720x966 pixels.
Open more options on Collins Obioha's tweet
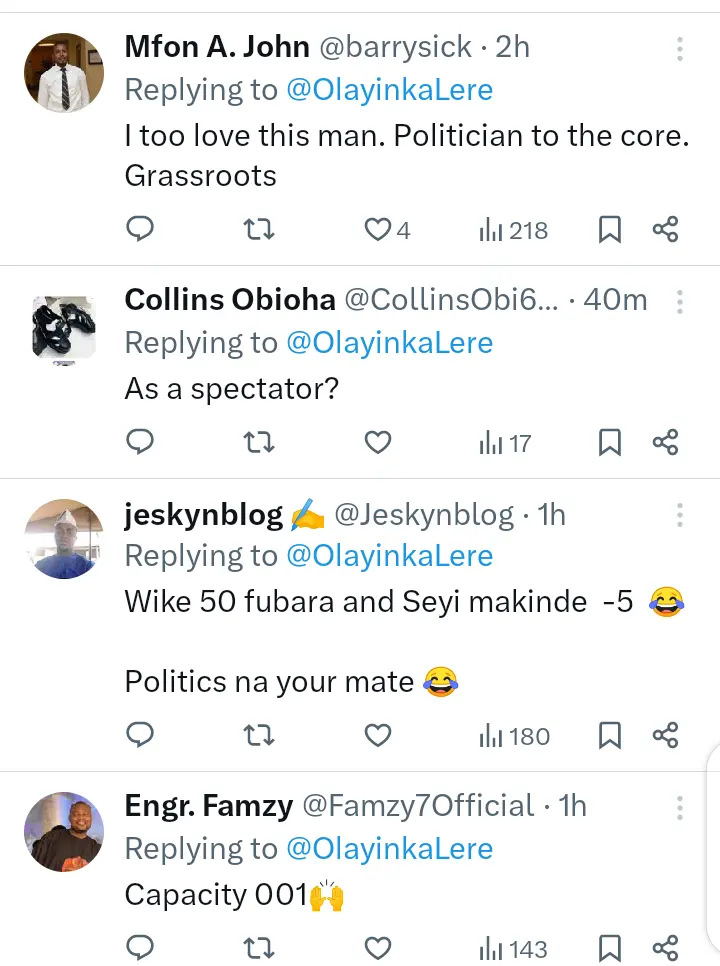(679, 301)
